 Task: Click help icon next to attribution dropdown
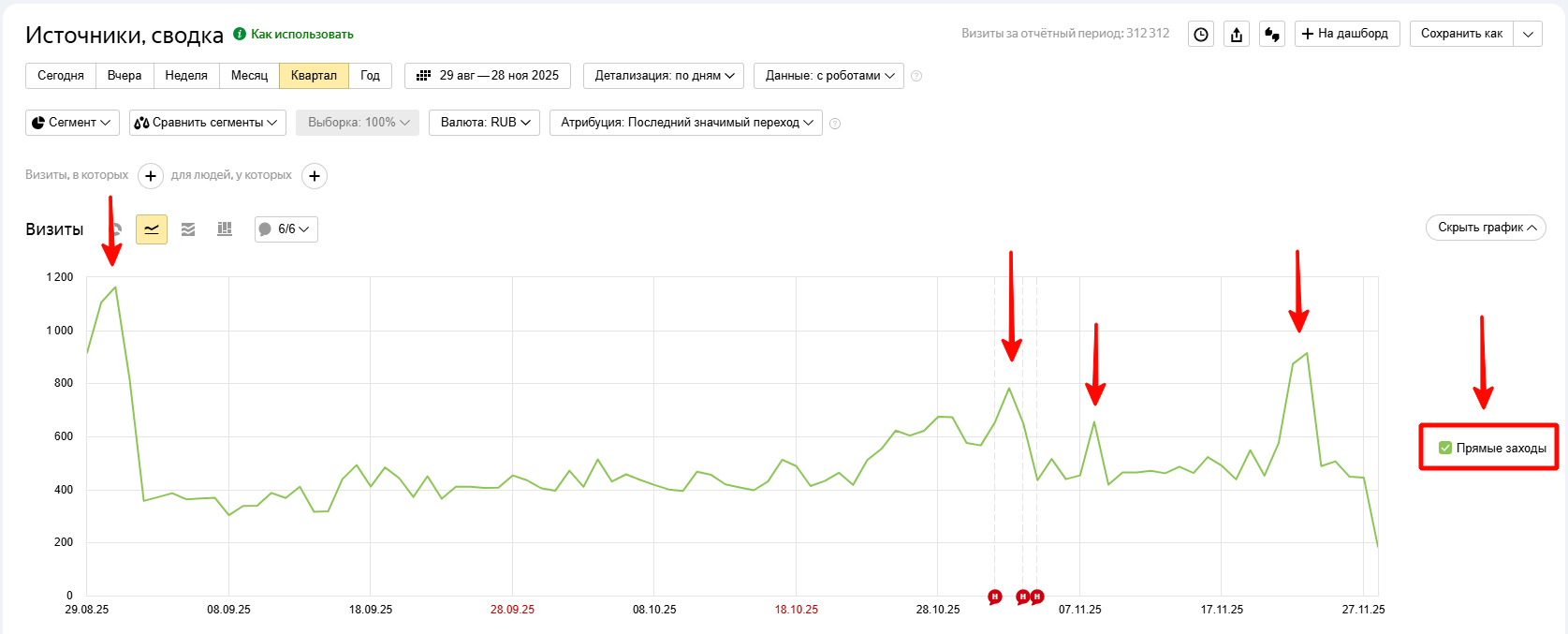835,124
